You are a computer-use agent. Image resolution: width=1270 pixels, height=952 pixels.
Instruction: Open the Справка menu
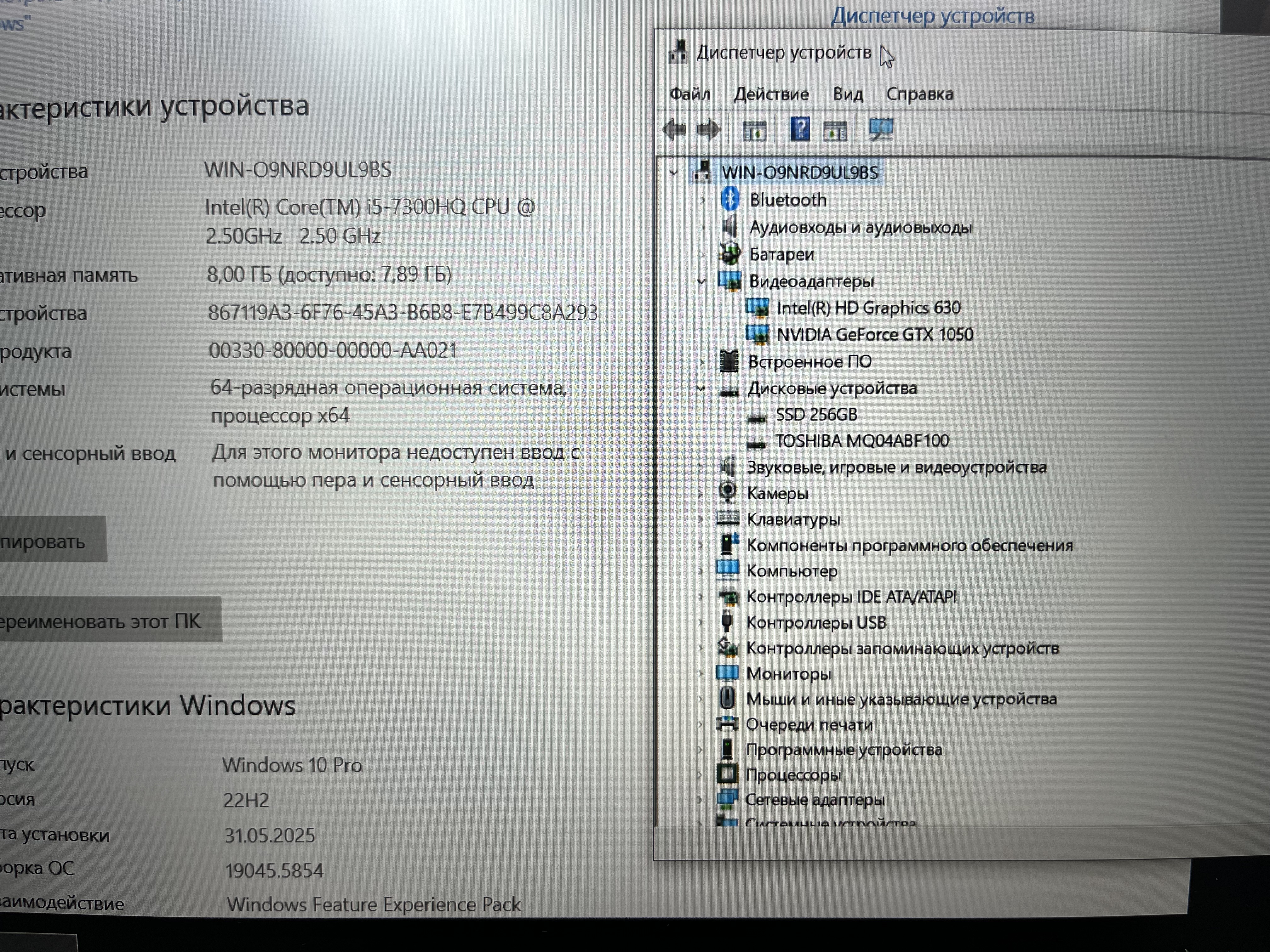click(919, 94)
